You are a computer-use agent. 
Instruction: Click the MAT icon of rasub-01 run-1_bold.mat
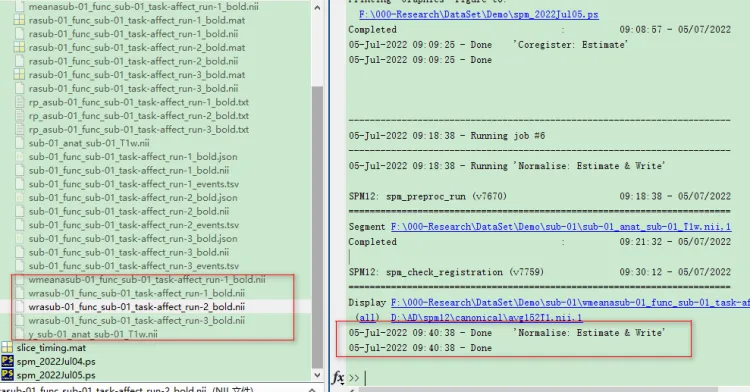(x=19, y=20)
